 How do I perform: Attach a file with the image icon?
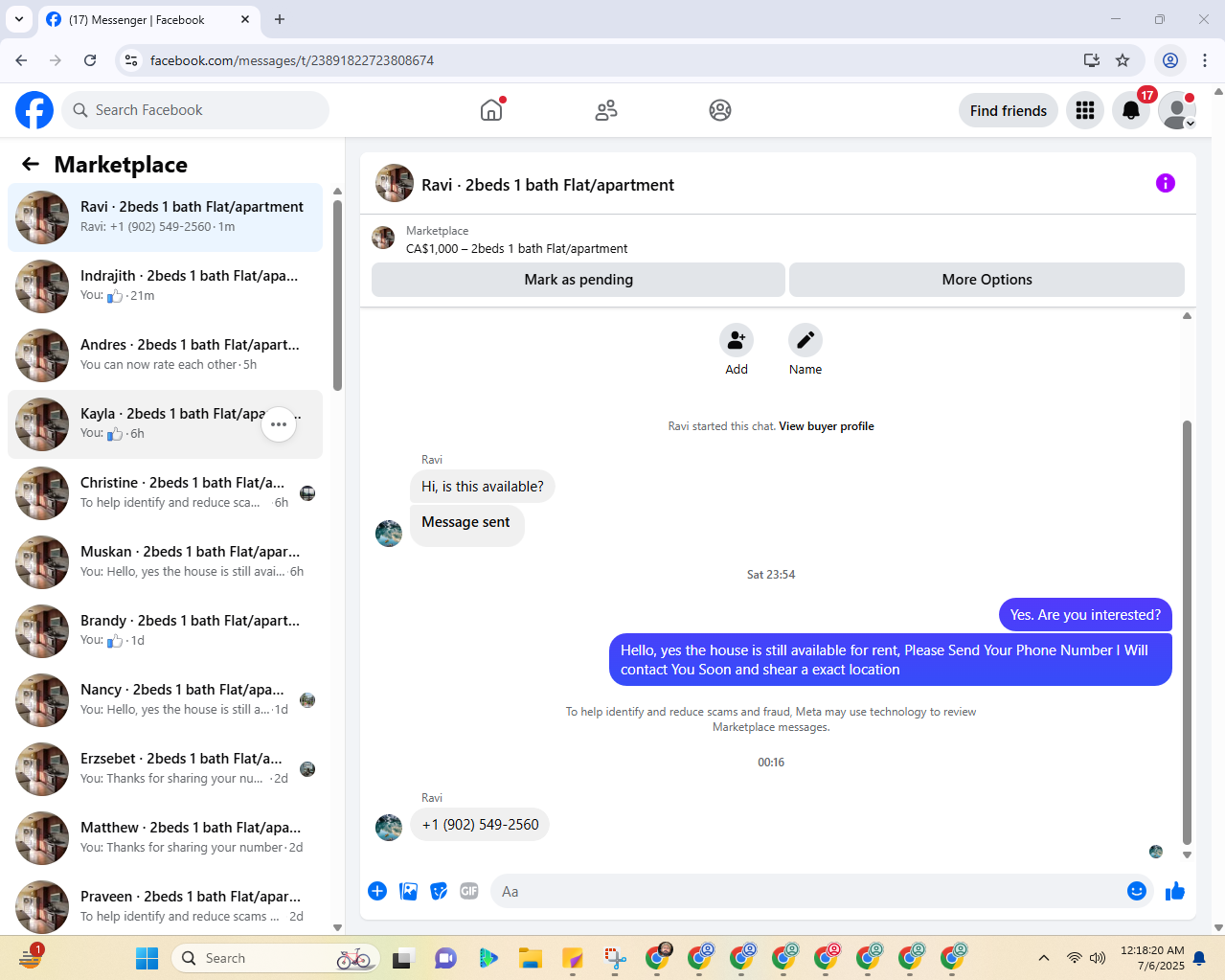pyautogui.click(x=408, y=891)
